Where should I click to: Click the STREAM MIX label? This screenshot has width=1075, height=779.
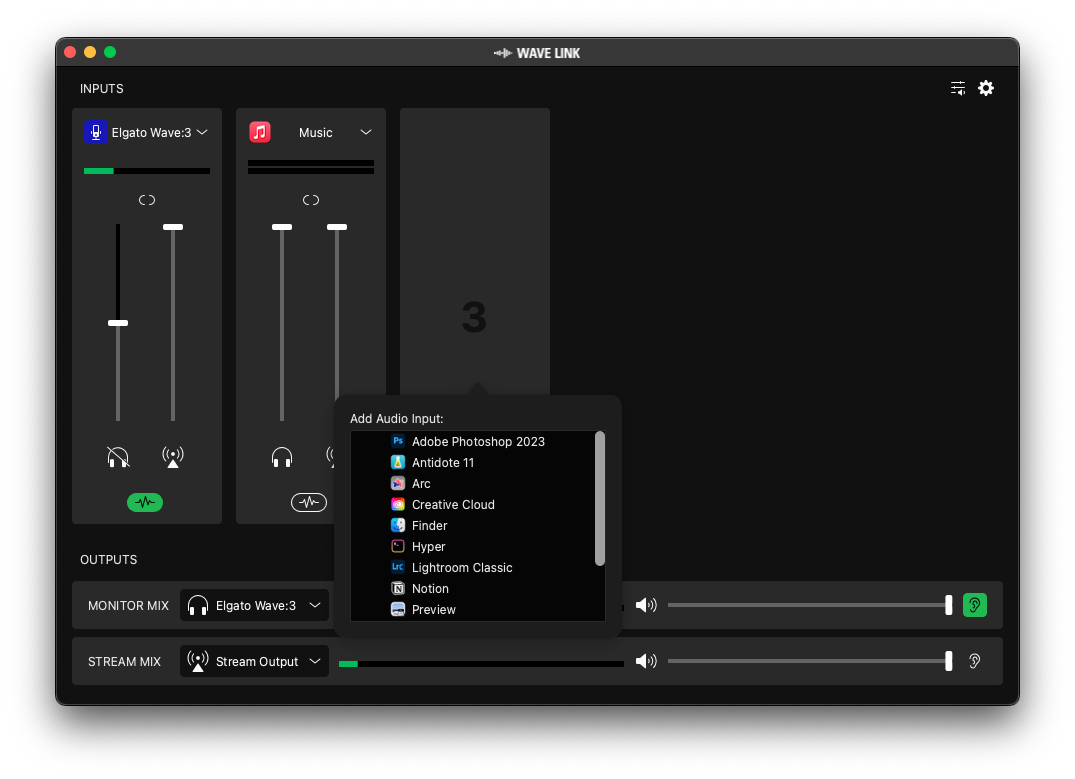coord(124,662)
